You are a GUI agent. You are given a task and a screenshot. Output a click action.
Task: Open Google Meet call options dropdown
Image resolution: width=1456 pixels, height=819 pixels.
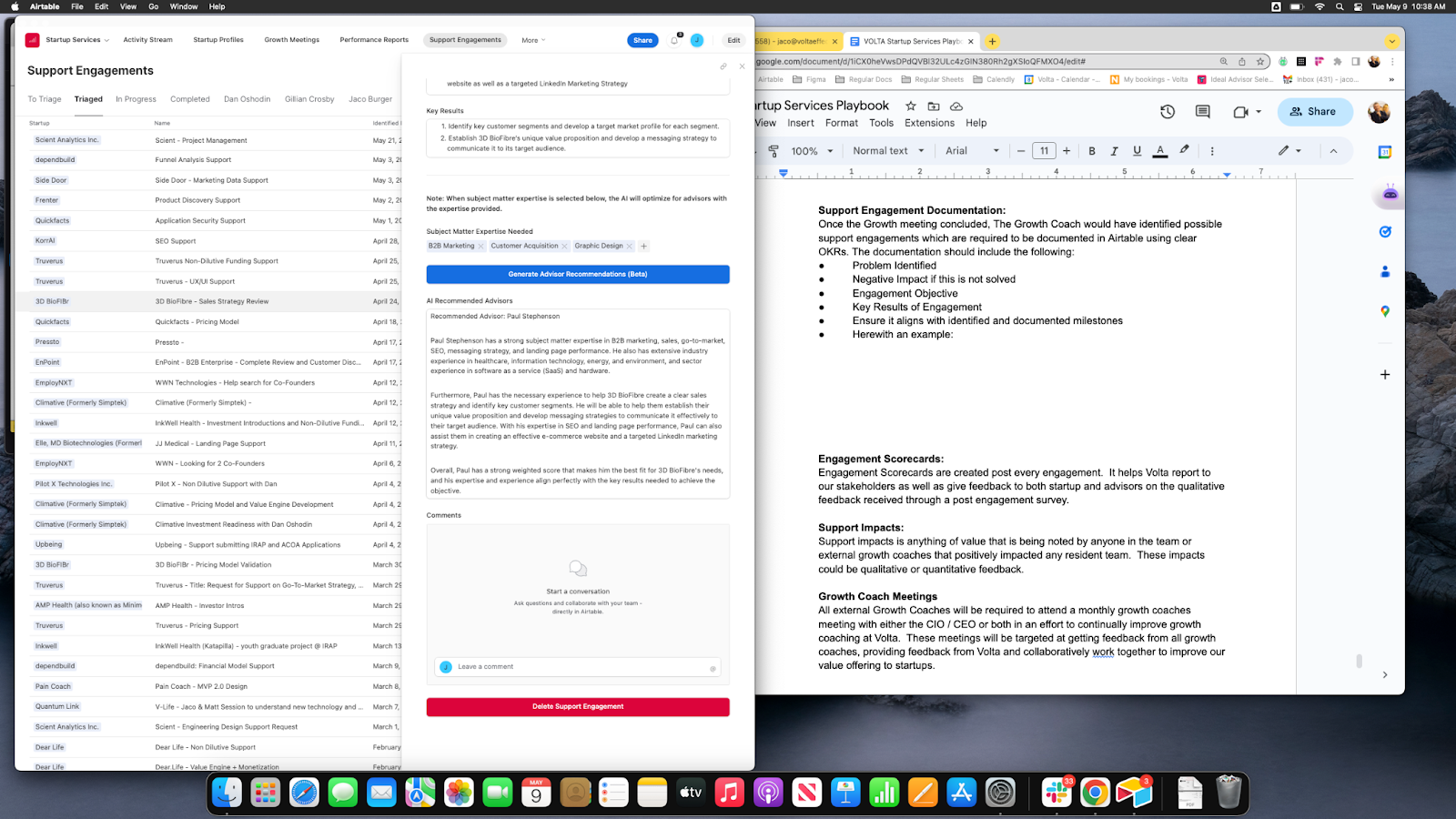(x=1259, y=112)
